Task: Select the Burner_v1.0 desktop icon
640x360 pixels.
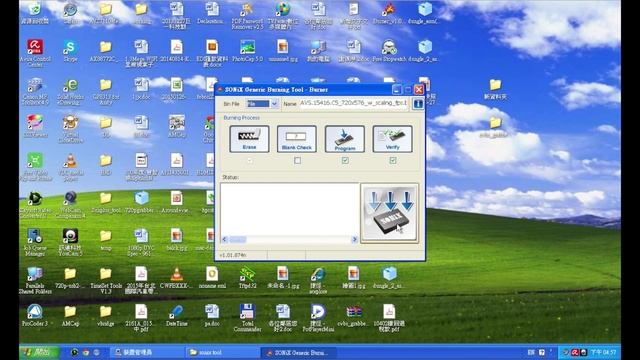Action: pyautogui.click(x=388, y=13)
